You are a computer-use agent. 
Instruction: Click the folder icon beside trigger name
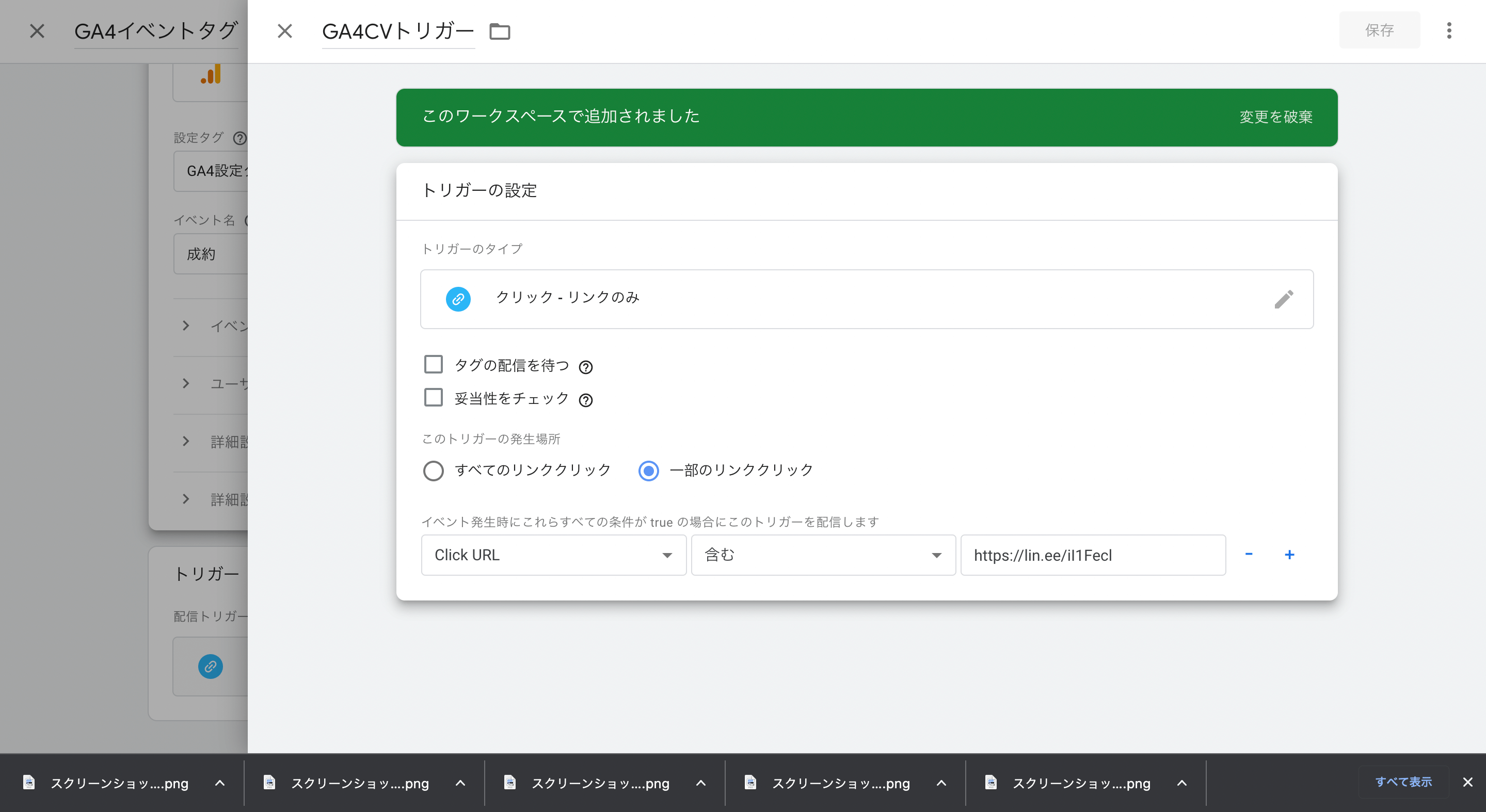(x=500, y=31)
